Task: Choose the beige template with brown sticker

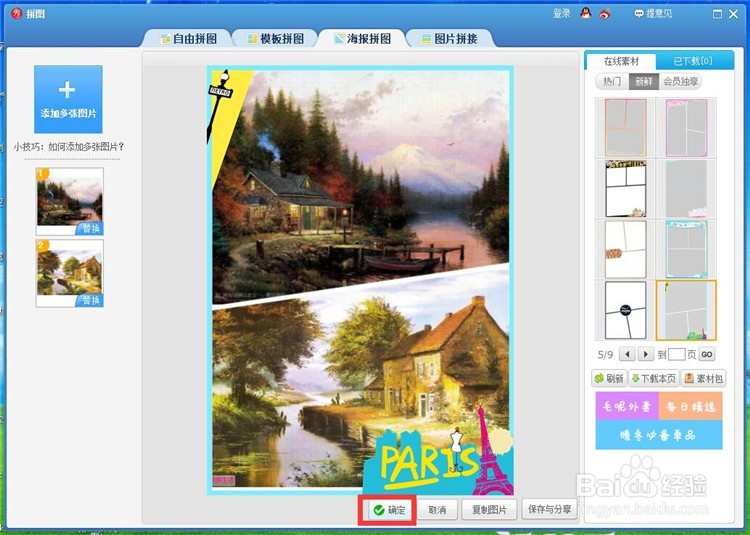Action: [626, 249]
